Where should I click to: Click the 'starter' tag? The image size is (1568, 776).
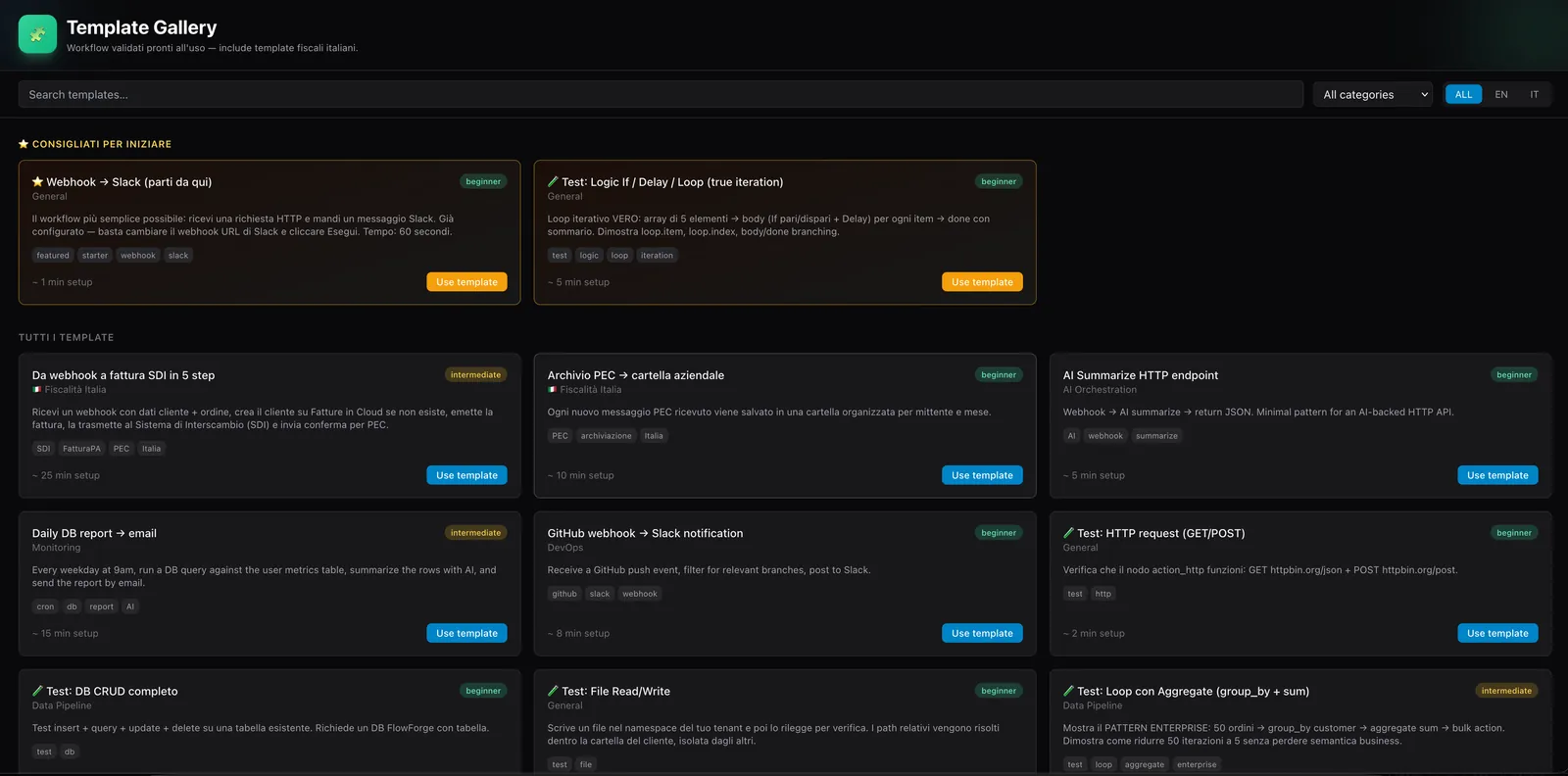[95, 256]
